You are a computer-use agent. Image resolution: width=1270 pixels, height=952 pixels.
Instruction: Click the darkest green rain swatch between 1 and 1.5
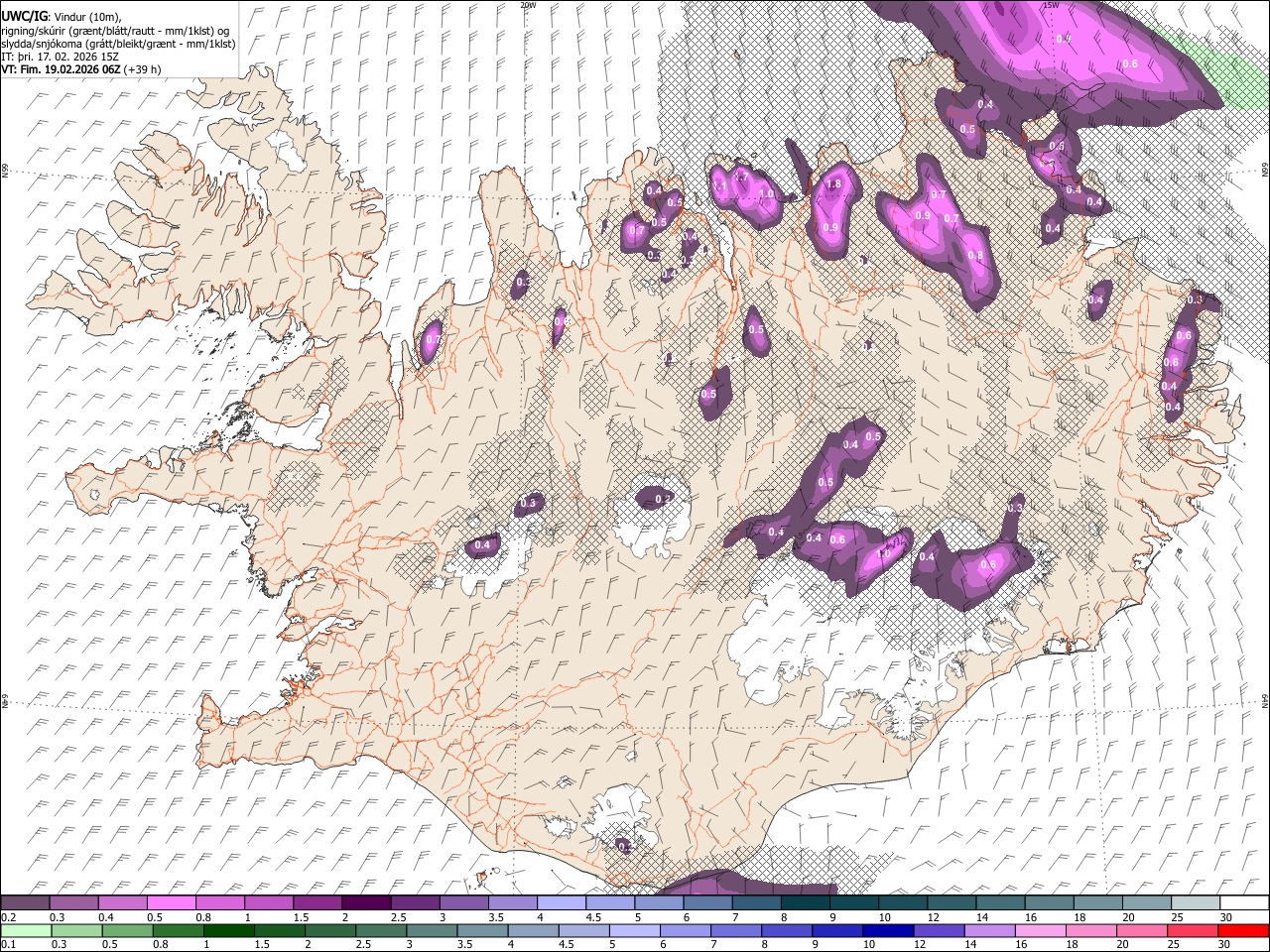pos(229,930)
